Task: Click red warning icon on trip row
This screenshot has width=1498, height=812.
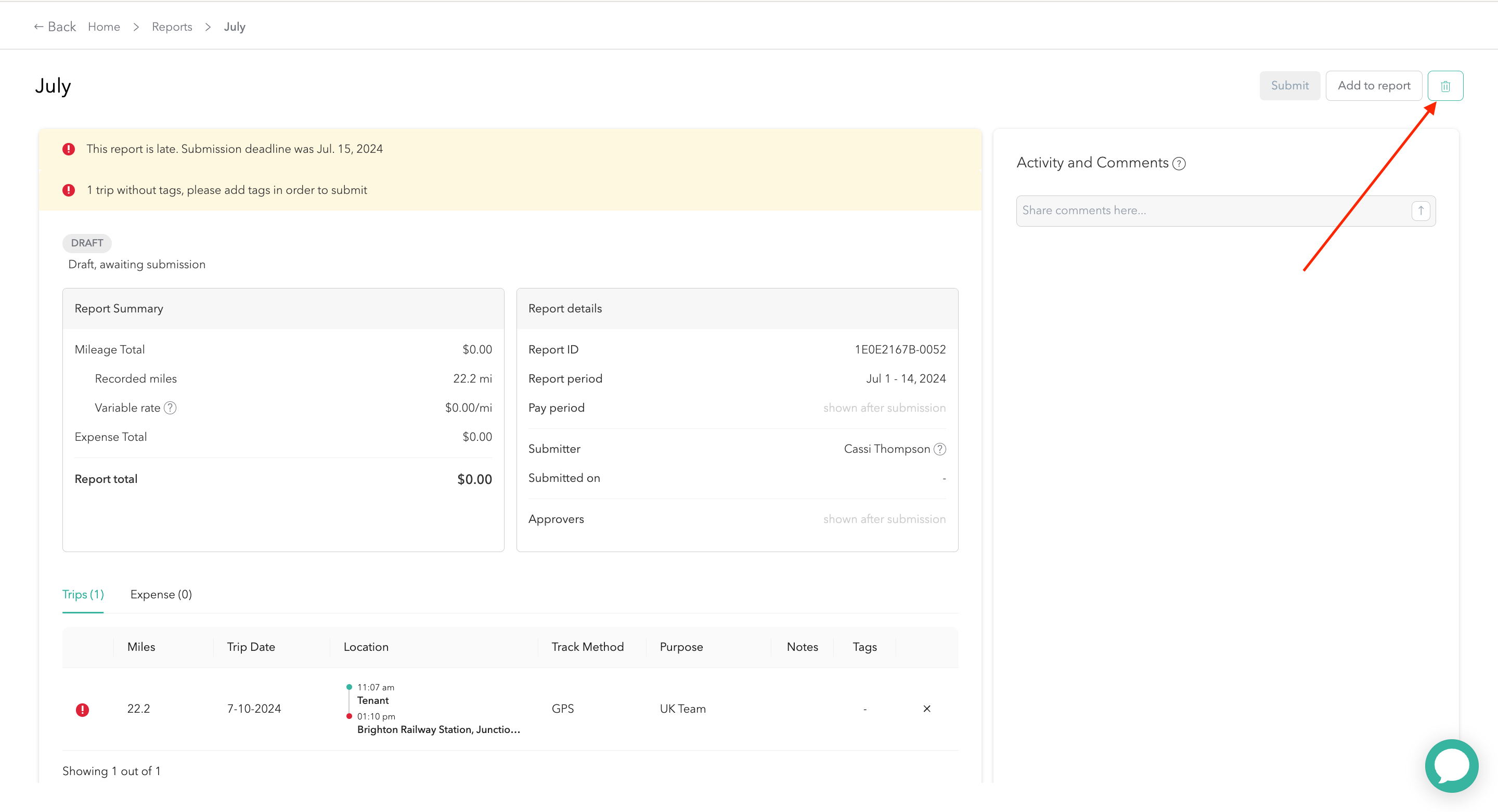Action: (x=83, y=710)
